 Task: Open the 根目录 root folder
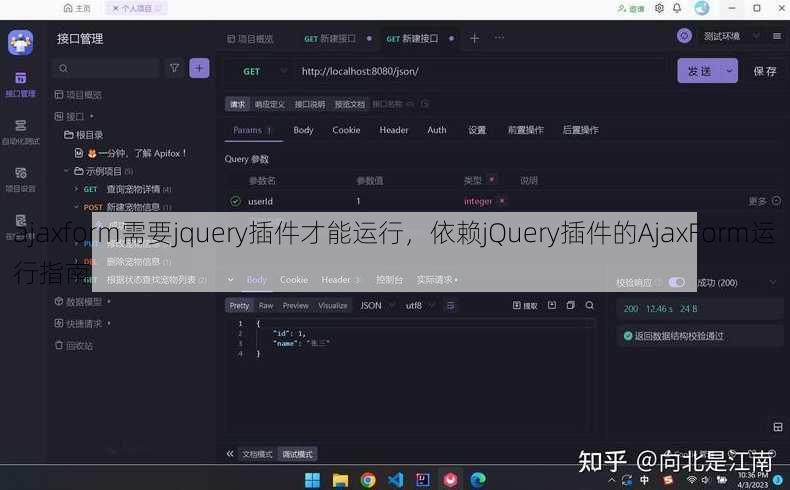(83, 135)
